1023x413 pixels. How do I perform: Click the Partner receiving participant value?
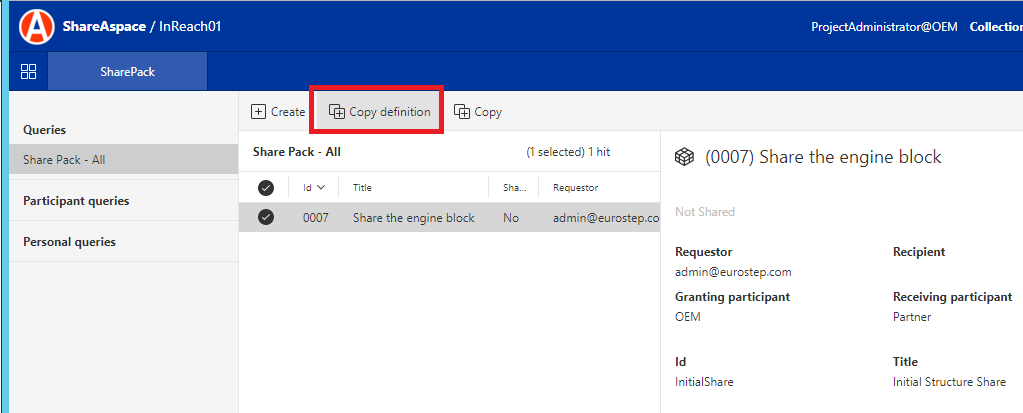912,317
